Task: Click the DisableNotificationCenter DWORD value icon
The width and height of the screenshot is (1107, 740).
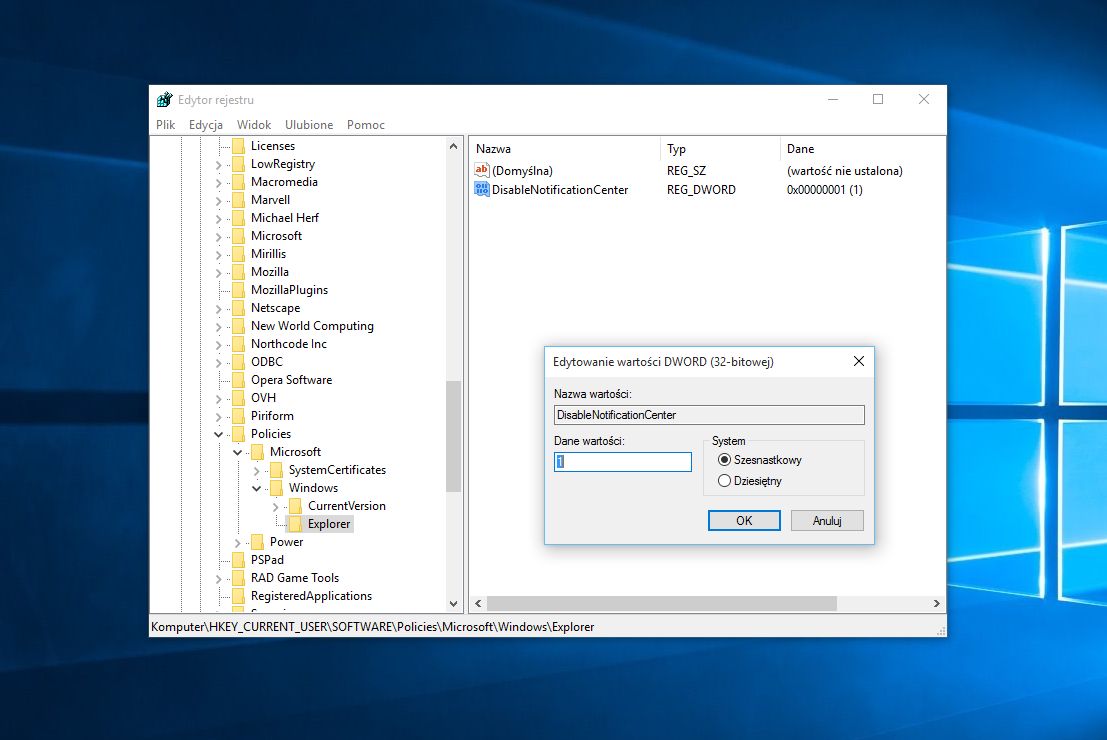Action: (x=482, y=190)
